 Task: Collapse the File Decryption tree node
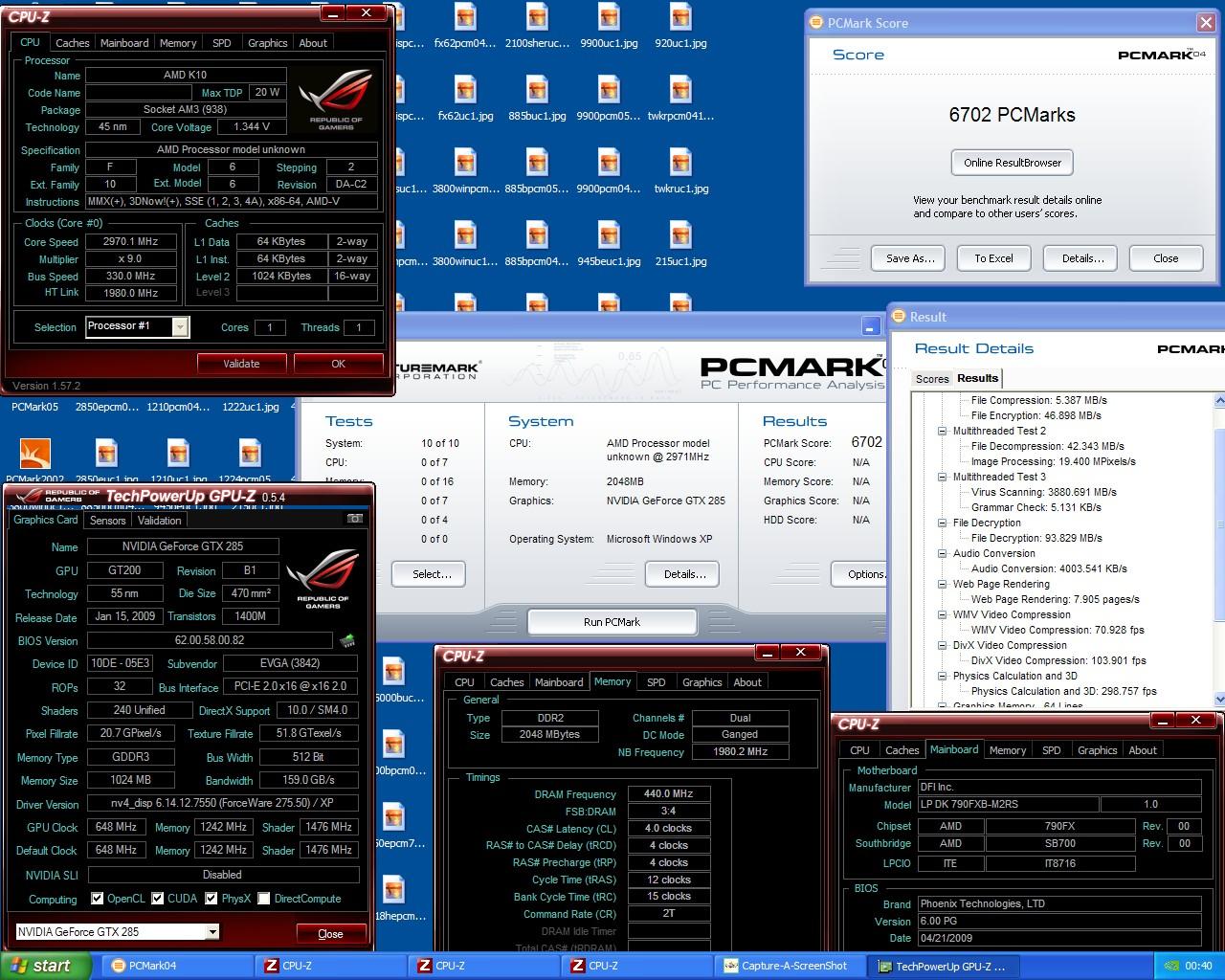[x=942, y=523]
